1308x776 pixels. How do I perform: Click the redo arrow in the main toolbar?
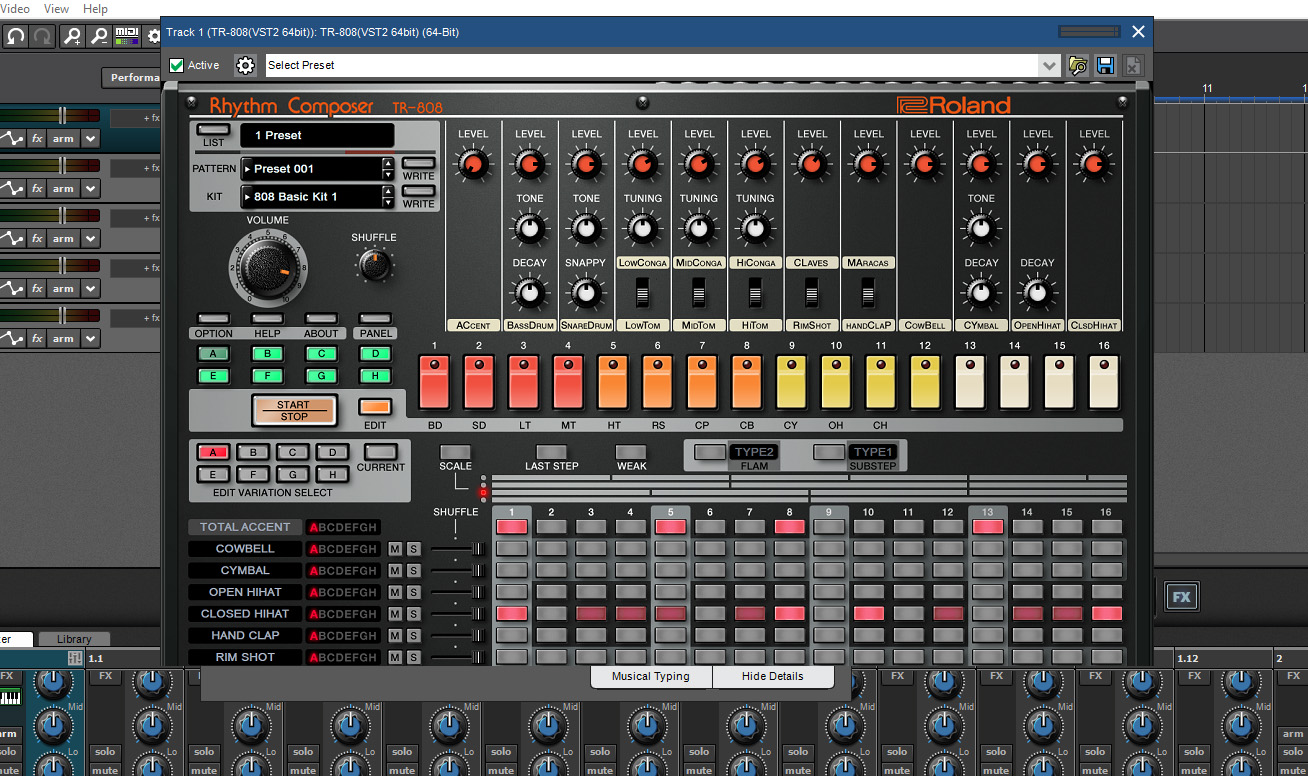point(43,36)
